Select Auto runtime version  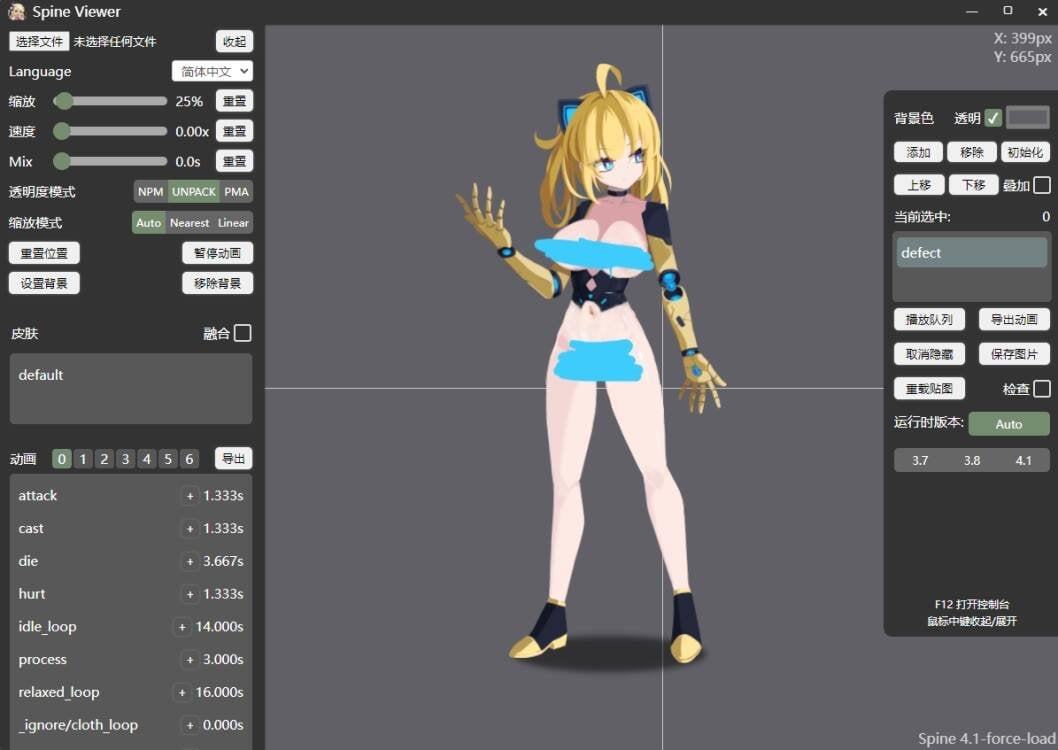pos(1009,424)
